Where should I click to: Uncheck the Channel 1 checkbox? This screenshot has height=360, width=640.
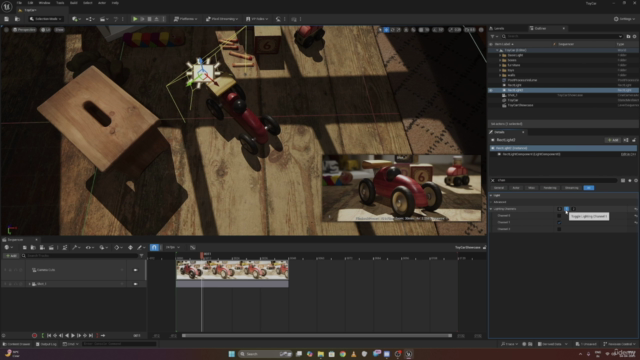point(559,222)
